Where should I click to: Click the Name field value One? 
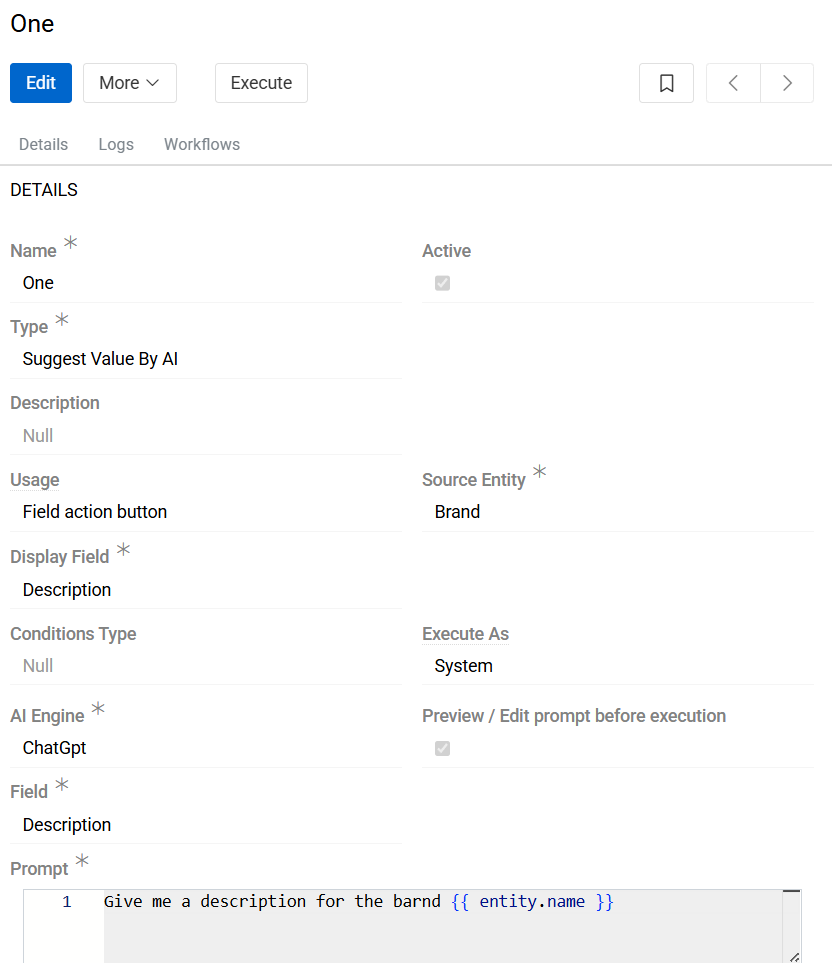tap(38, 283)
